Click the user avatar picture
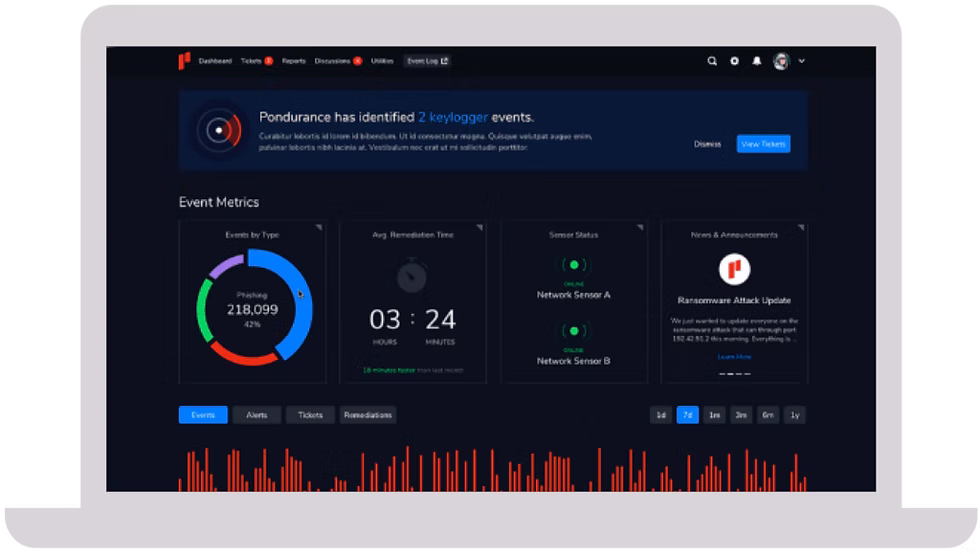The height and width of the screenshot is (554, 980). point(781,61)
